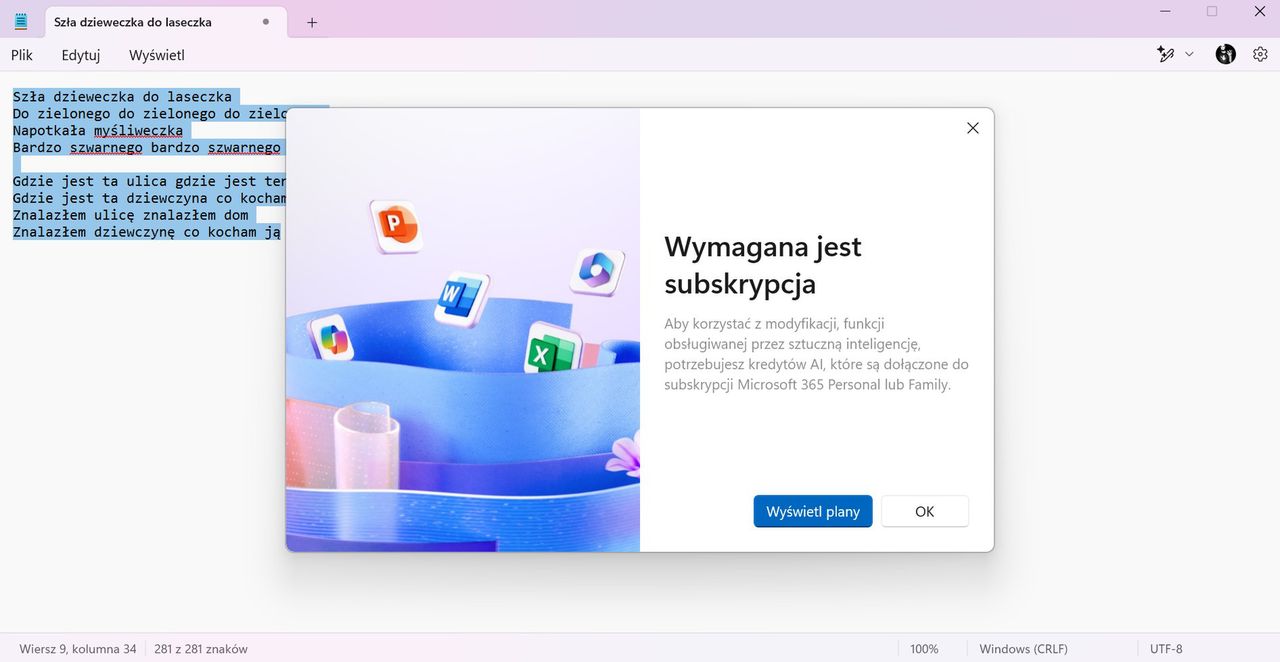The width and height of the screenshot is (1280, 662).
Task: Open a new tab with plus icon
Action: (311, 21)
